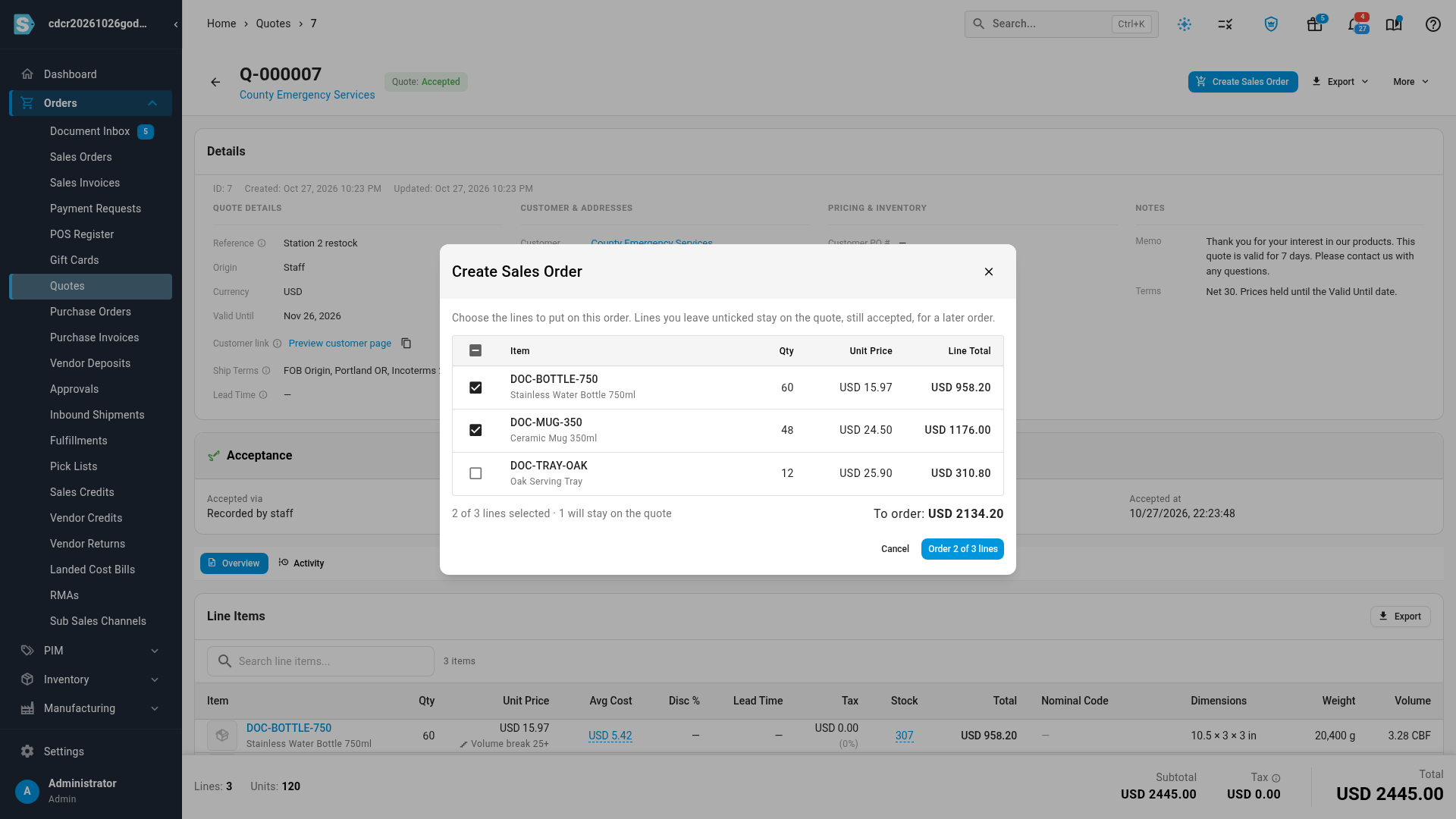Close the Create Sales Order dialog

click(988, 271)
